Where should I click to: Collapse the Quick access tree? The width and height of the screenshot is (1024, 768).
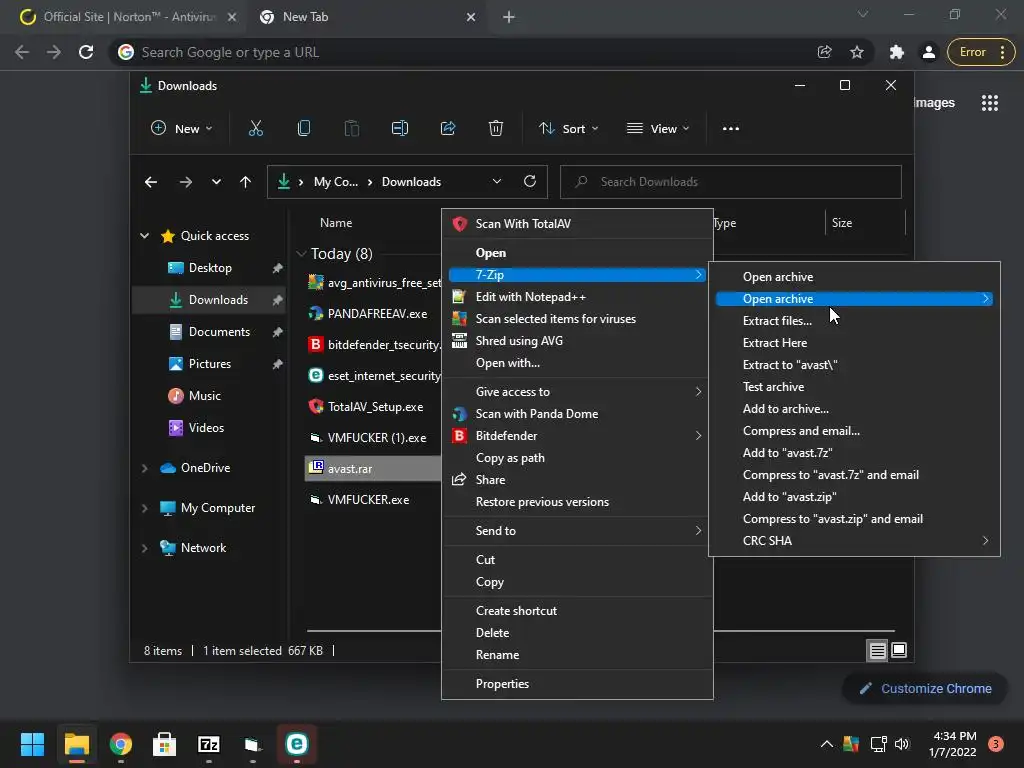tap(144, 236)
